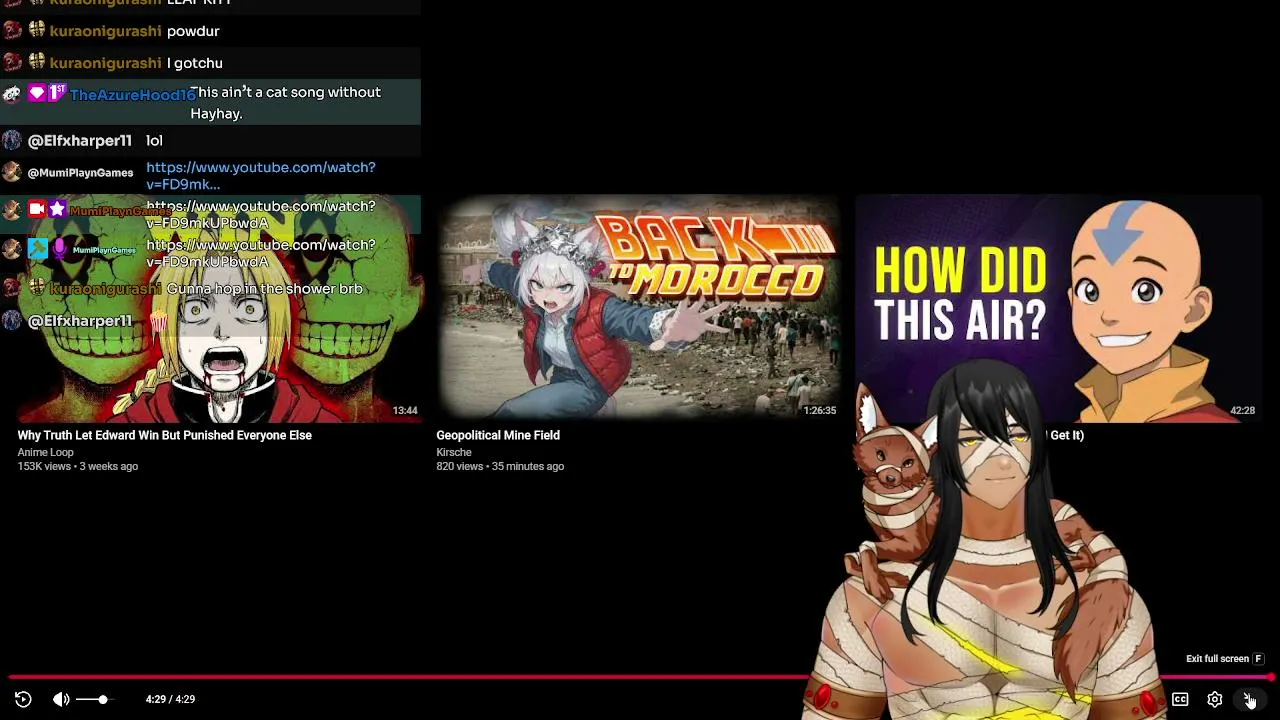Click the 'powdur' chat message

[x=193, y=31]
